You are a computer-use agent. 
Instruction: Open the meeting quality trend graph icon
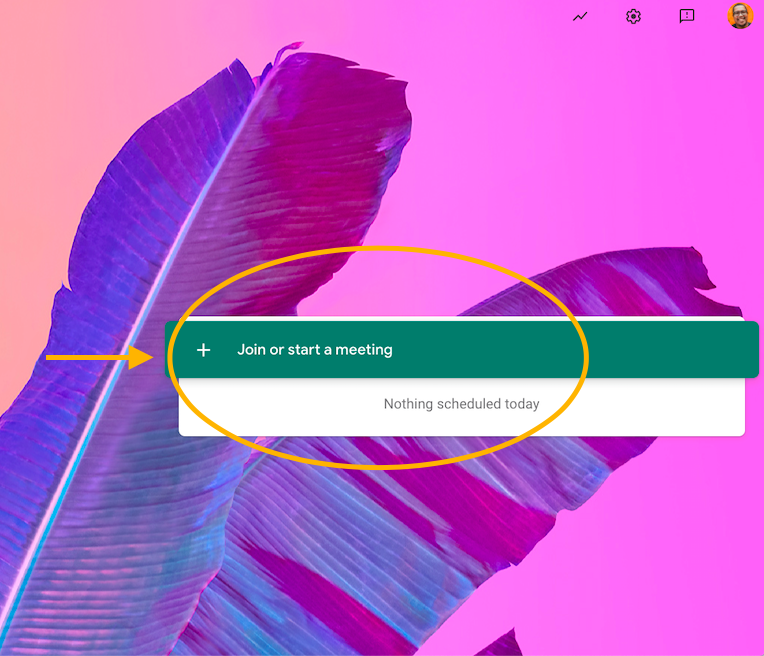(580, 17)
